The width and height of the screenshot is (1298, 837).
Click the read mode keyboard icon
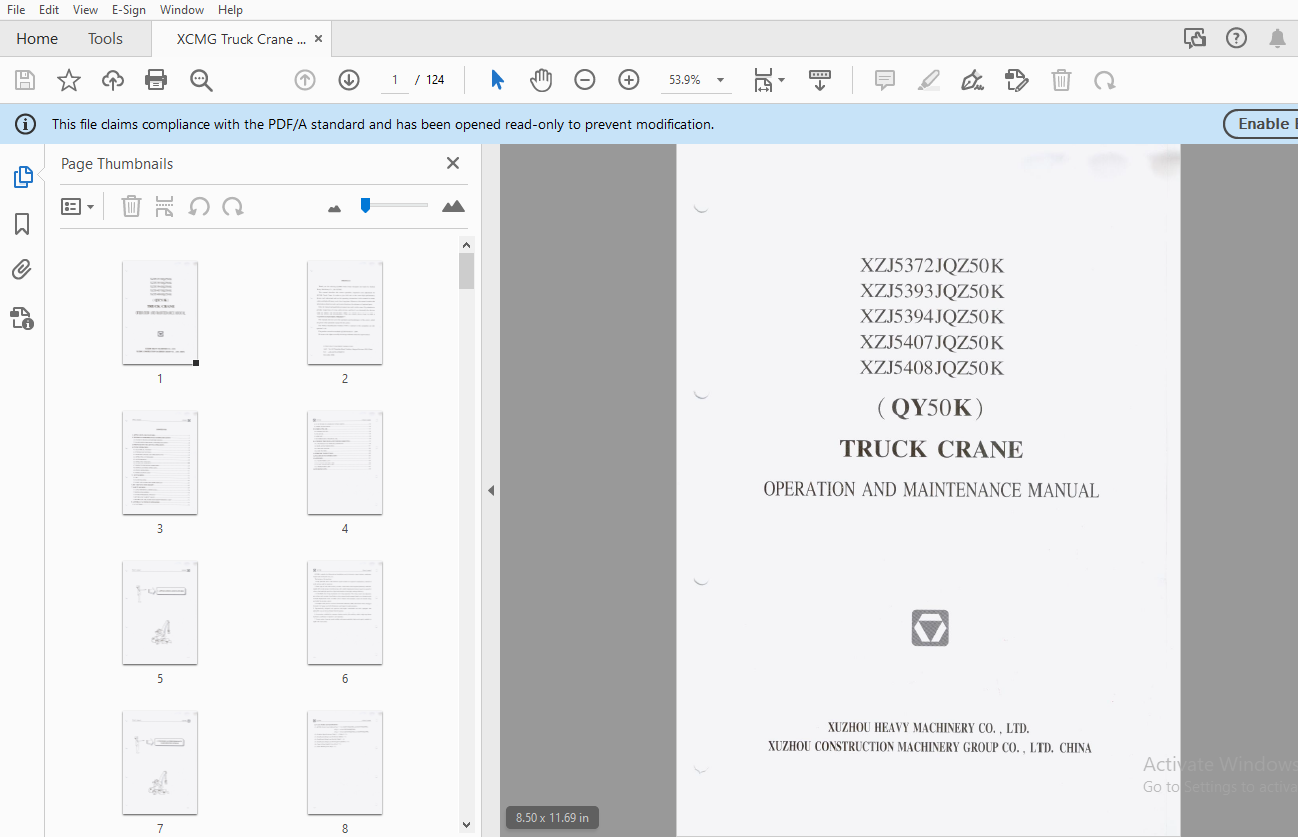coord(820,80)
